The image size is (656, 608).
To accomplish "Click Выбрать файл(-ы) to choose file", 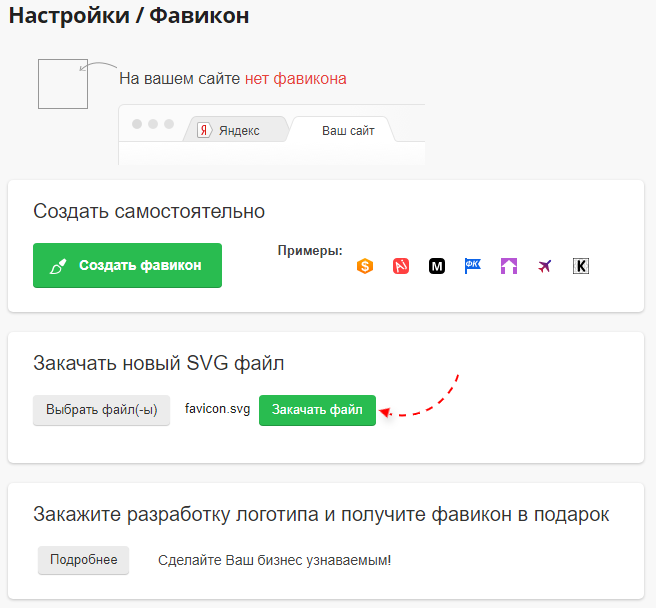I will (x=101, y=410).
